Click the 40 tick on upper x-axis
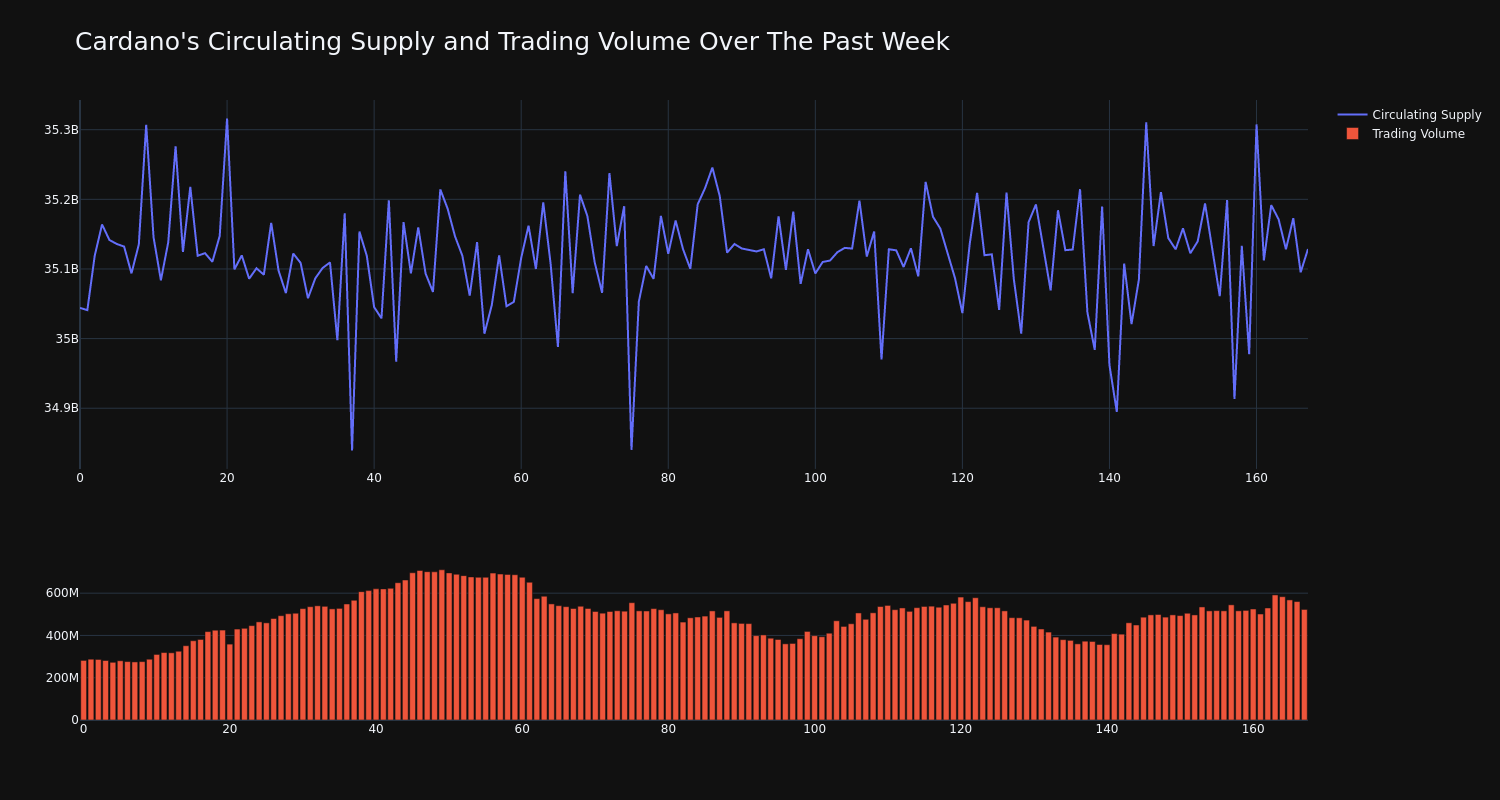 point(374,478)
